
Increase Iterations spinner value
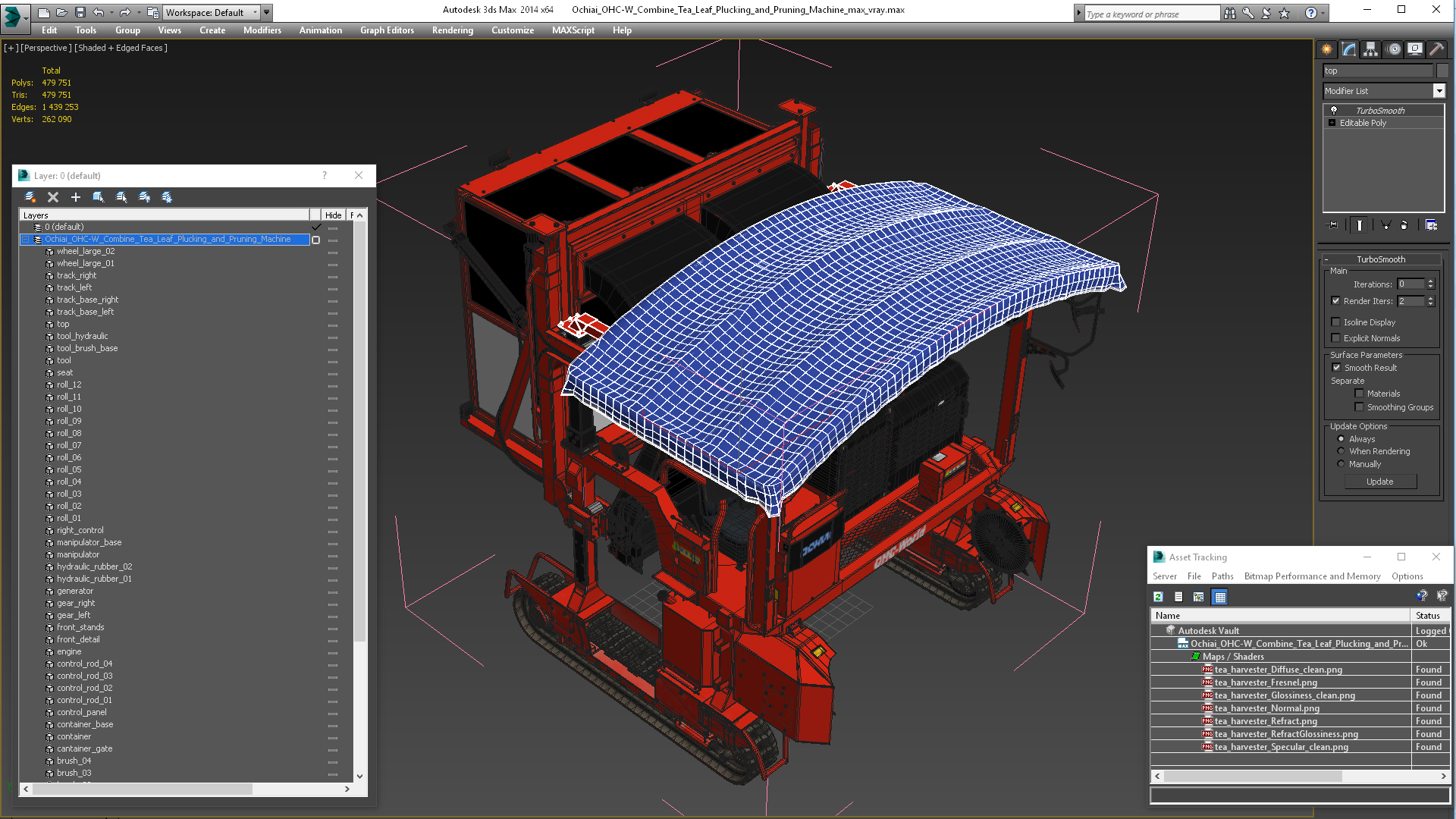[1431, 281]
